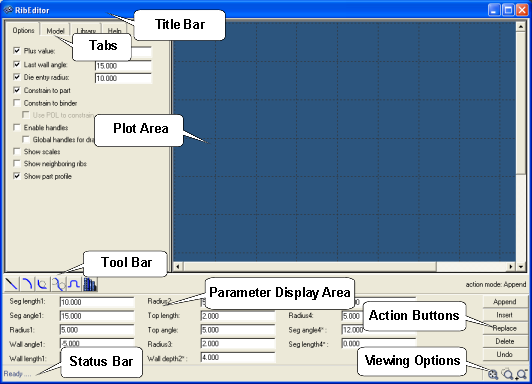The image size is (532, 384).
Task: Click the vertical scrollbar thumb of plot
Action: (x=520, y=103)
